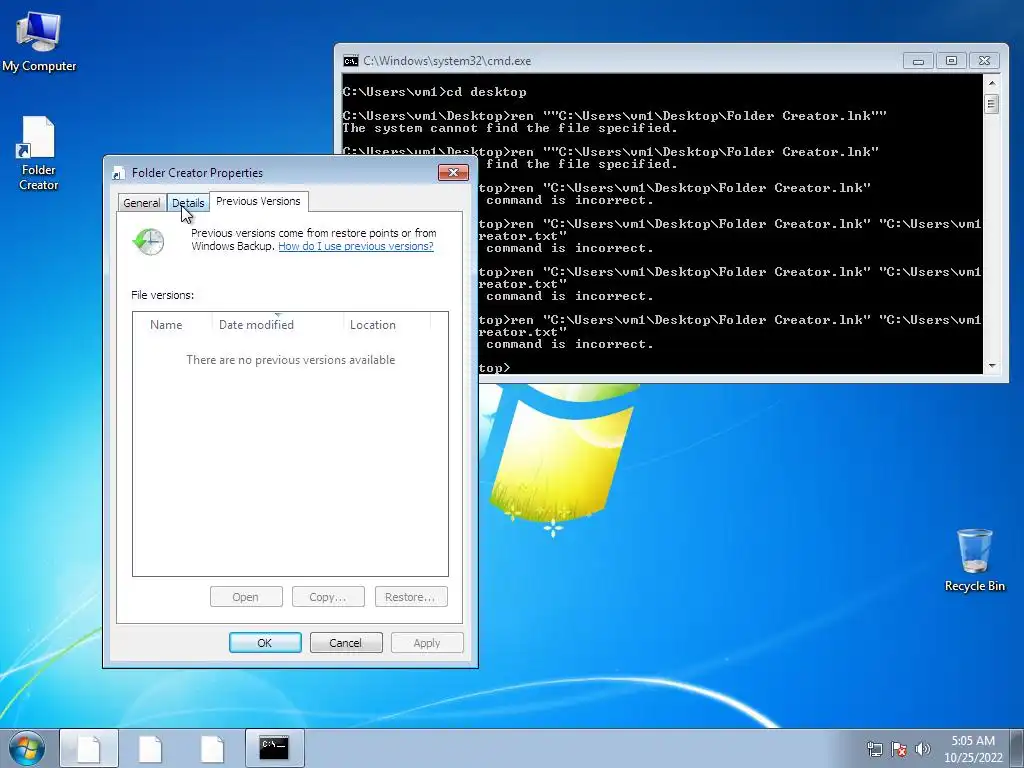Click the Apply button
The image size is (1024, 768).
tap(427, 643)
